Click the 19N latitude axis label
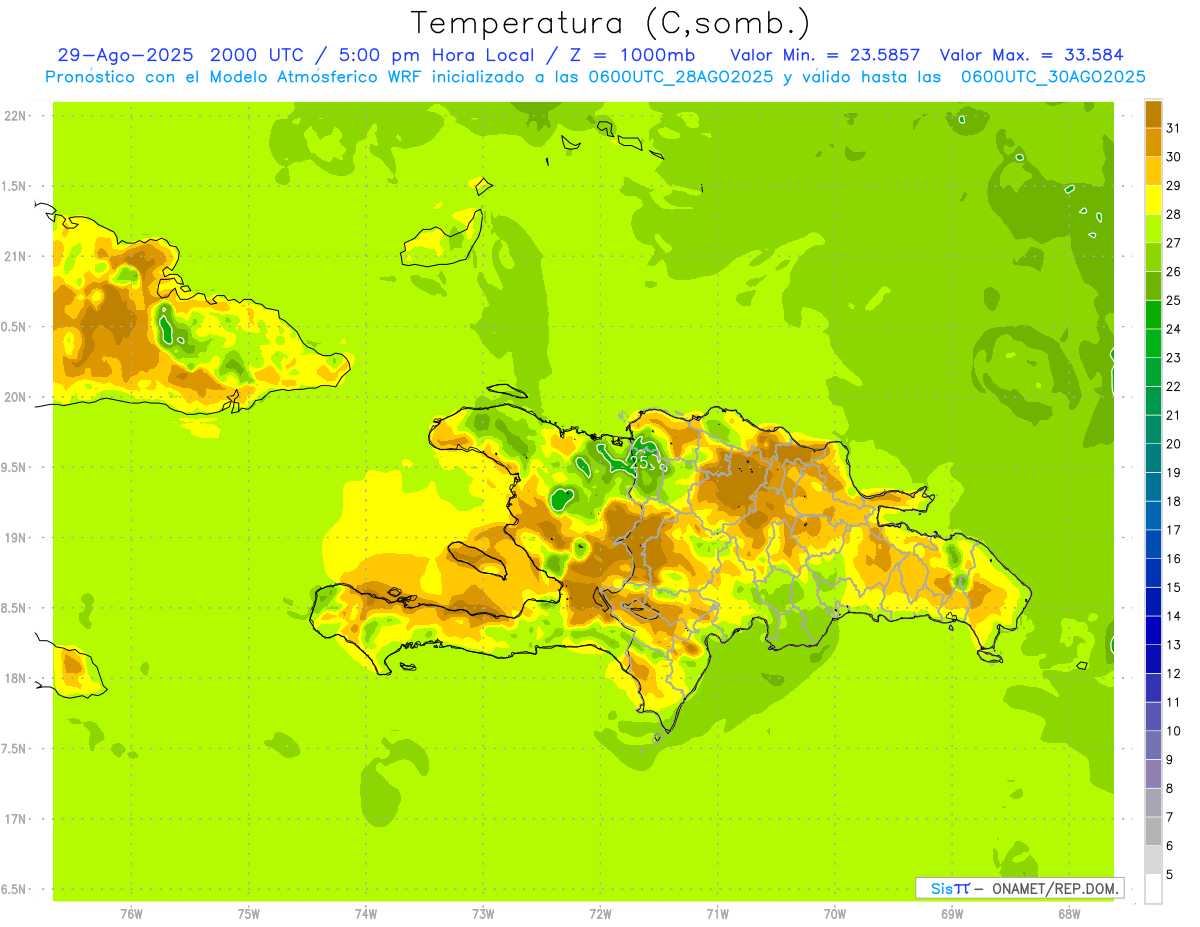Screen dimensions: 1200x927 15,537
